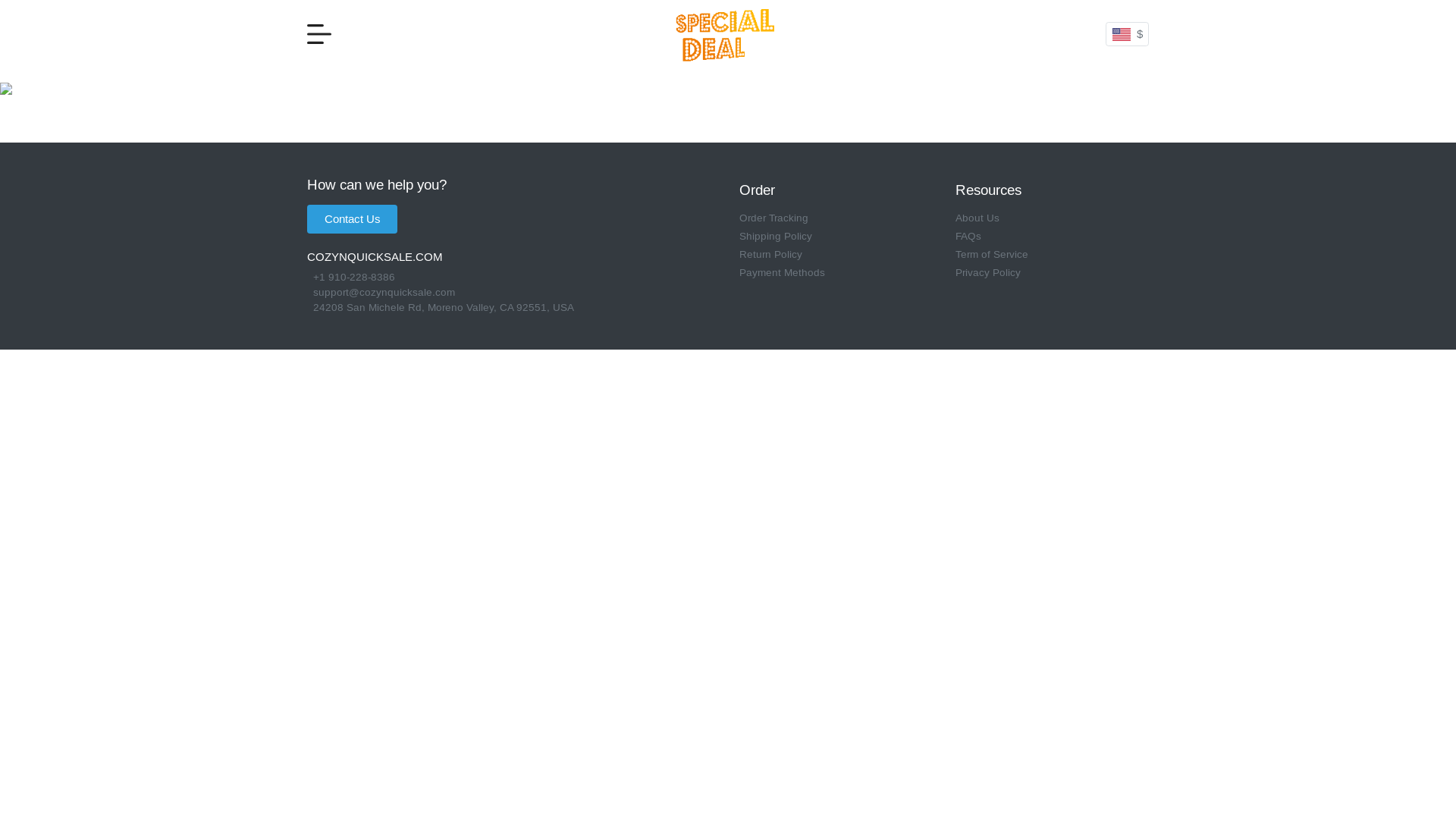This screenshot has width=1456, height=819.
Task: Open the Return Policy link
Action: 770,255
